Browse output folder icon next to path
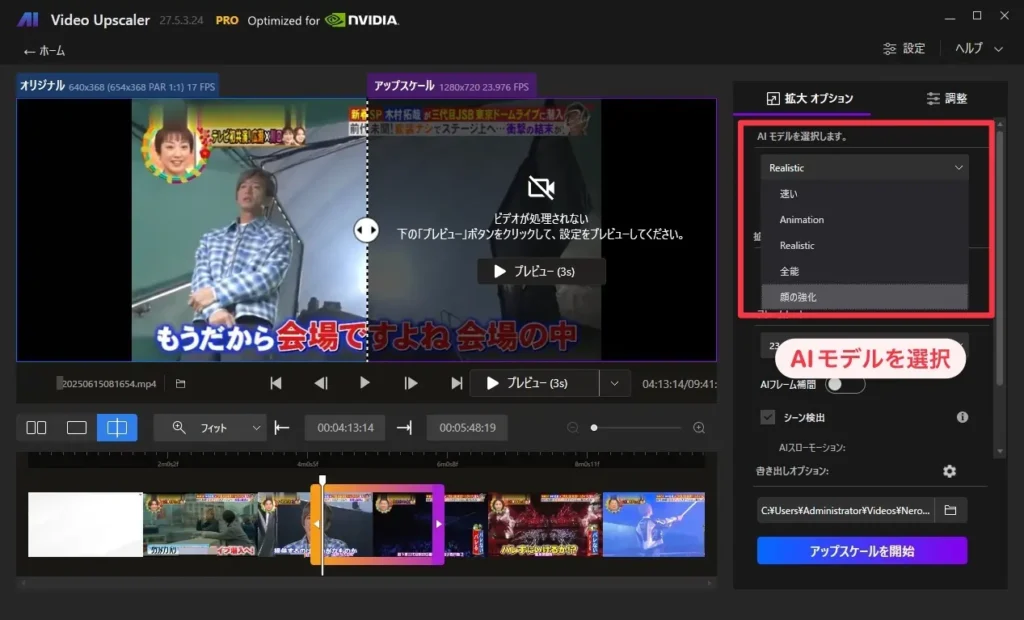Screen dimensions: 1024x620 tap(950, 511)
